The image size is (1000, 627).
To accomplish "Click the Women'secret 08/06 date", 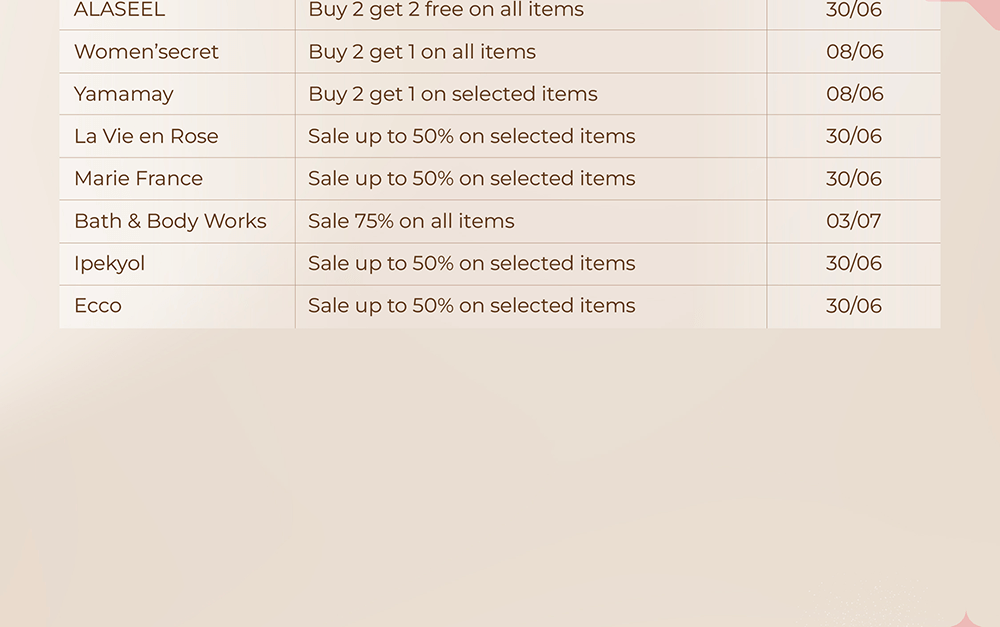I will [x=855, y=52].
